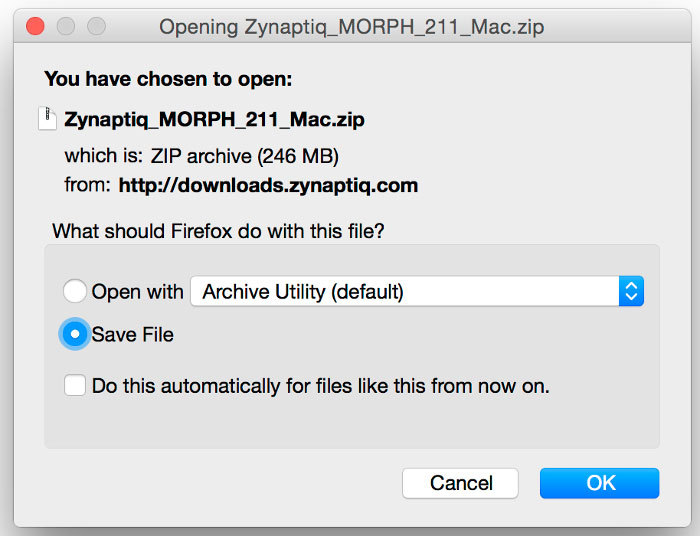Click the blue dropdown arrows button
The width and height of the screenshot is (700, 536).
(x=630, y=292)
